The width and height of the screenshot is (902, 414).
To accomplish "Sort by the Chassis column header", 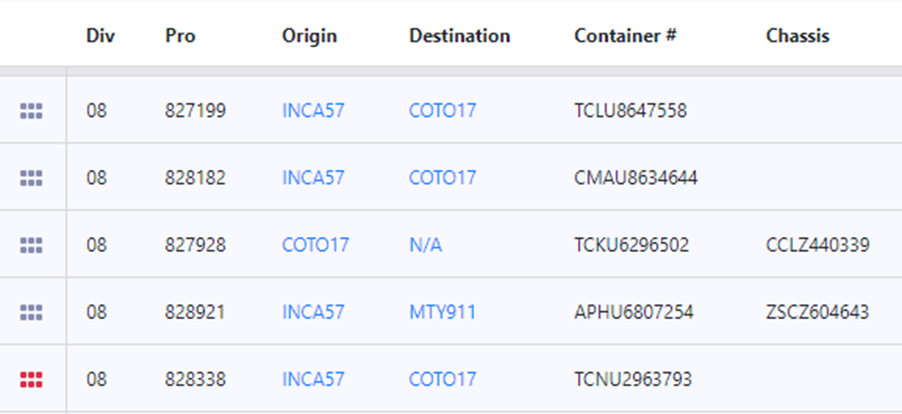I will click(797, 36).
